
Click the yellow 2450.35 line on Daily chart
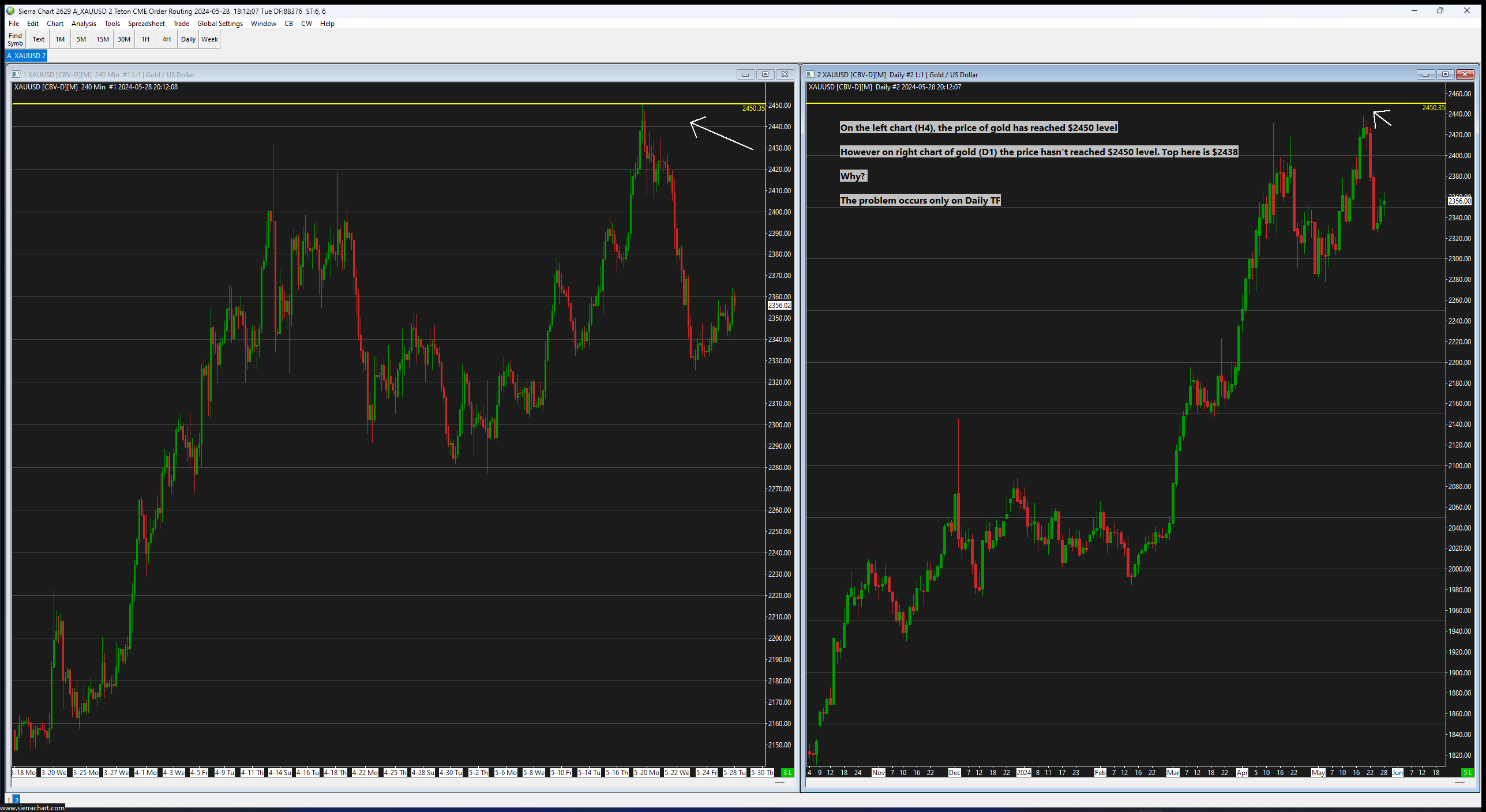click(1096, 103)
